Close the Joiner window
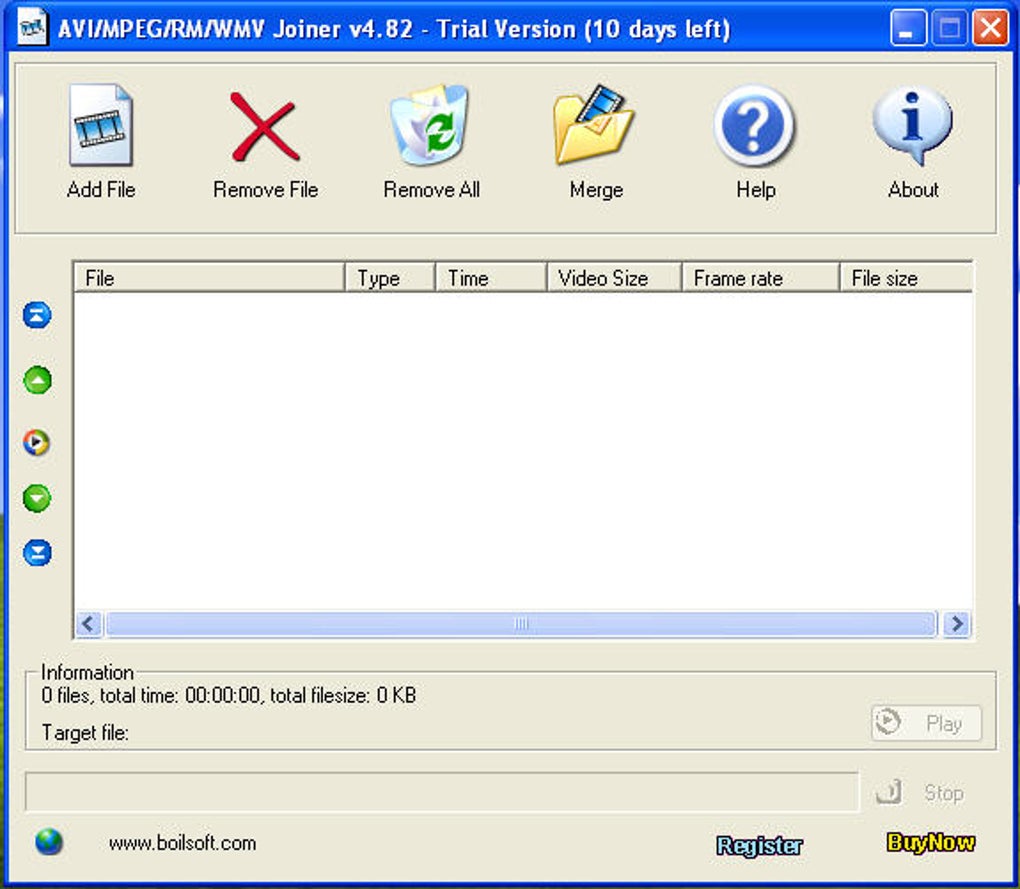The height and width of the screenshot is (889, 1020). pos(990,28)
